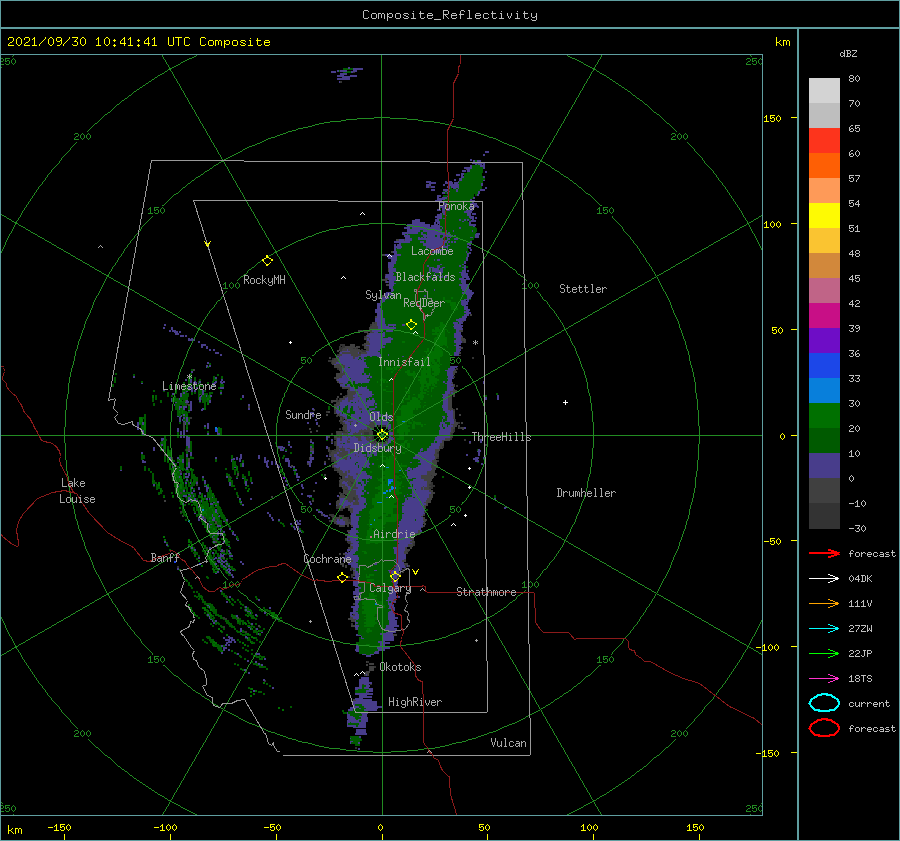Click the yellow diamond marker beside RockyMH
The height and width of the screenshot is (841, 900).
click(x=267, y=261)
